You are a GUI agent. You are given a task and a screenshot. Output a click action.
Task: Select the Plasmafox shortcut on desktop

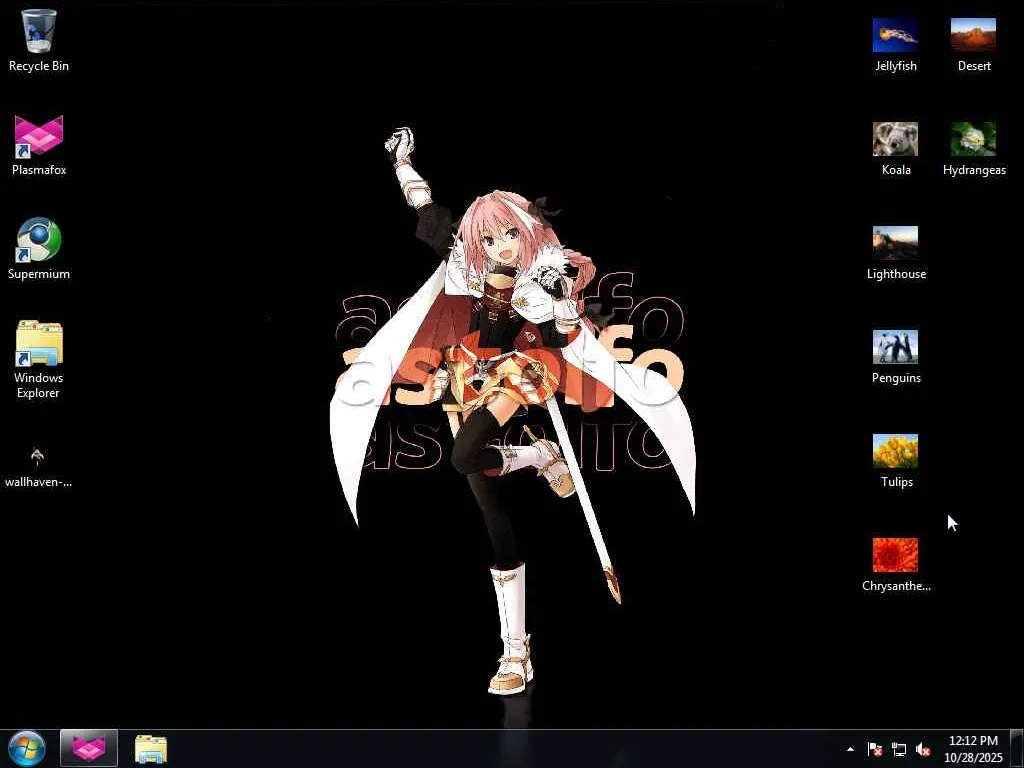[x=39, y=144]
